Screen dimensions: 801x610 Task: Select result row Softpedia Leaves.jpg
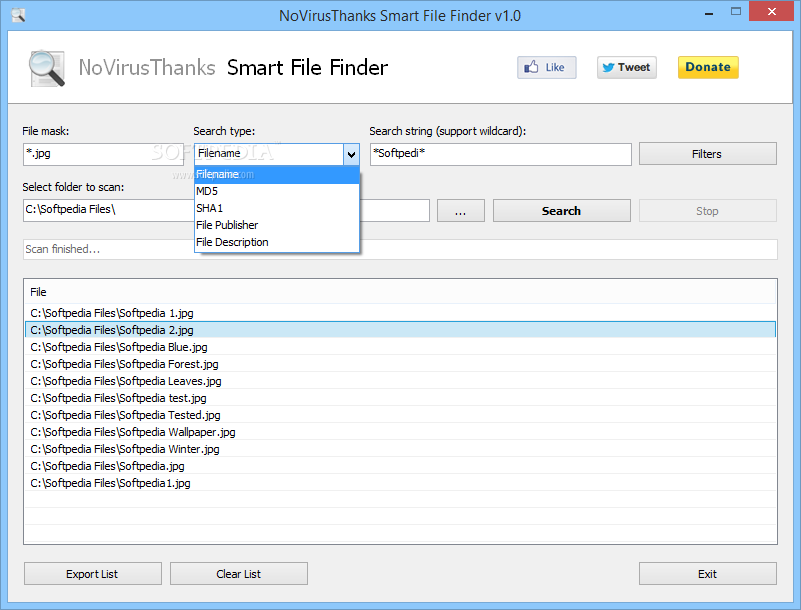point(400,381)
